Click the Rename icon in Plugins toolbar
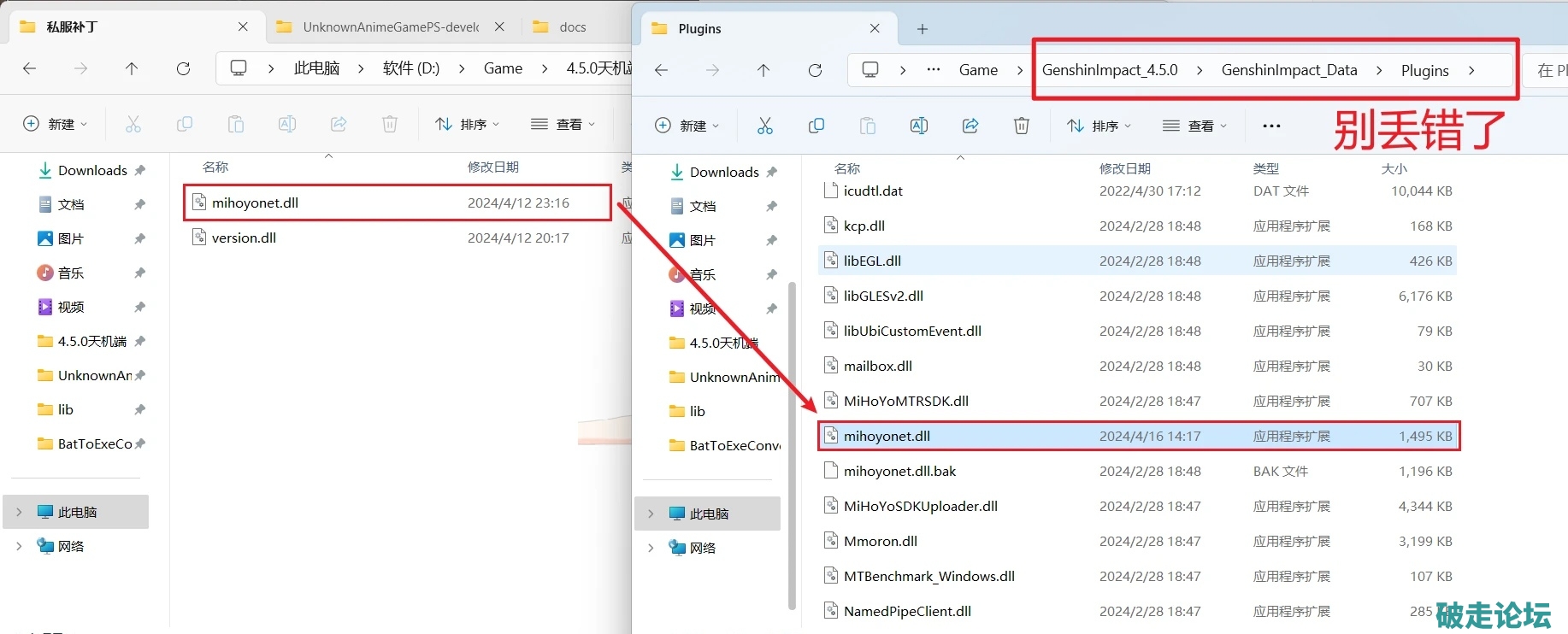Image resolution: width=1568 pixels, height=634 pixels. point(919,126)
